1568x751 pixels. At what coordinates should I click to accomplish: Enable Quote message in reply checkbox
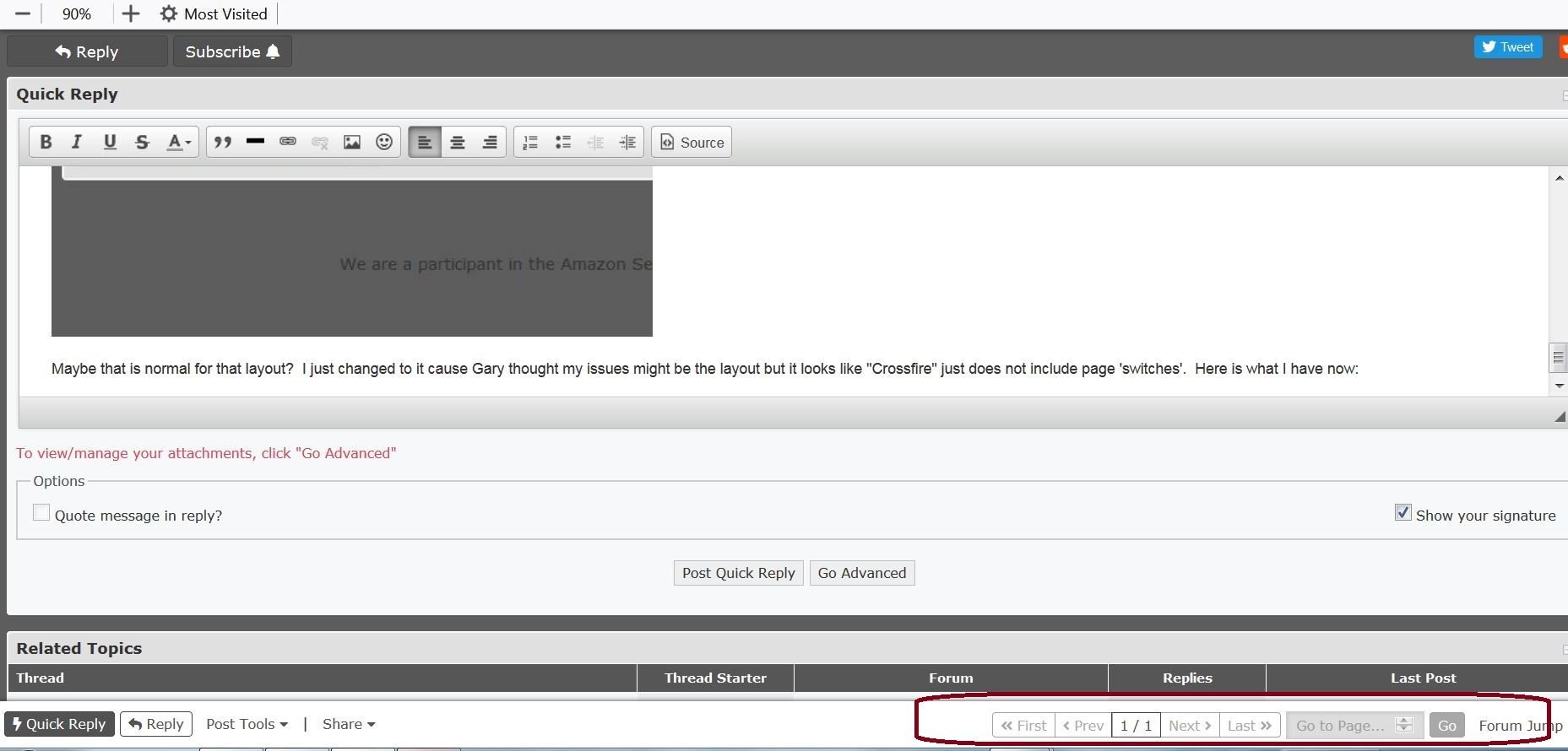(x=41, y=513)
